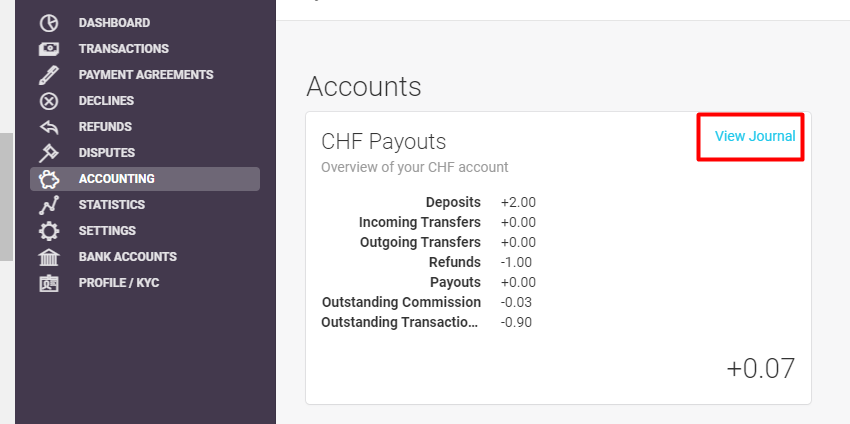Select the Payment Agreements pen icon

pos(49,75)
